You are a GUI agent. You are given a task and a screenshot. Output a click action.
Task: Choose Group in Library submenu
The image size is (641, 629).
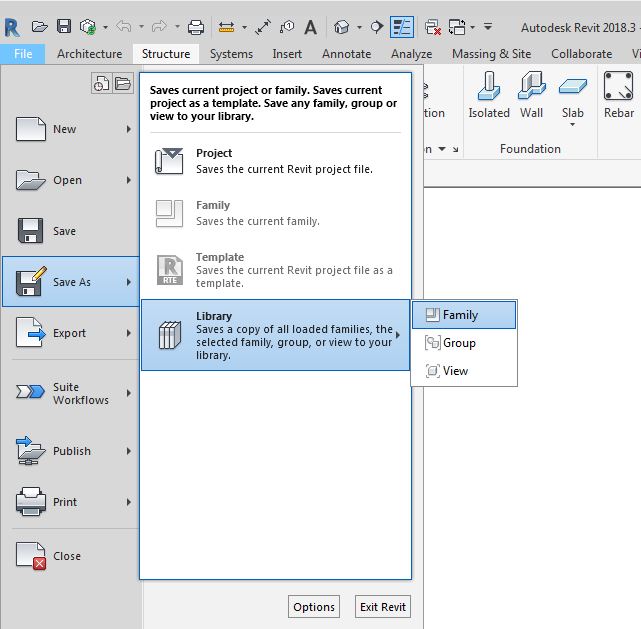point(464,343)
